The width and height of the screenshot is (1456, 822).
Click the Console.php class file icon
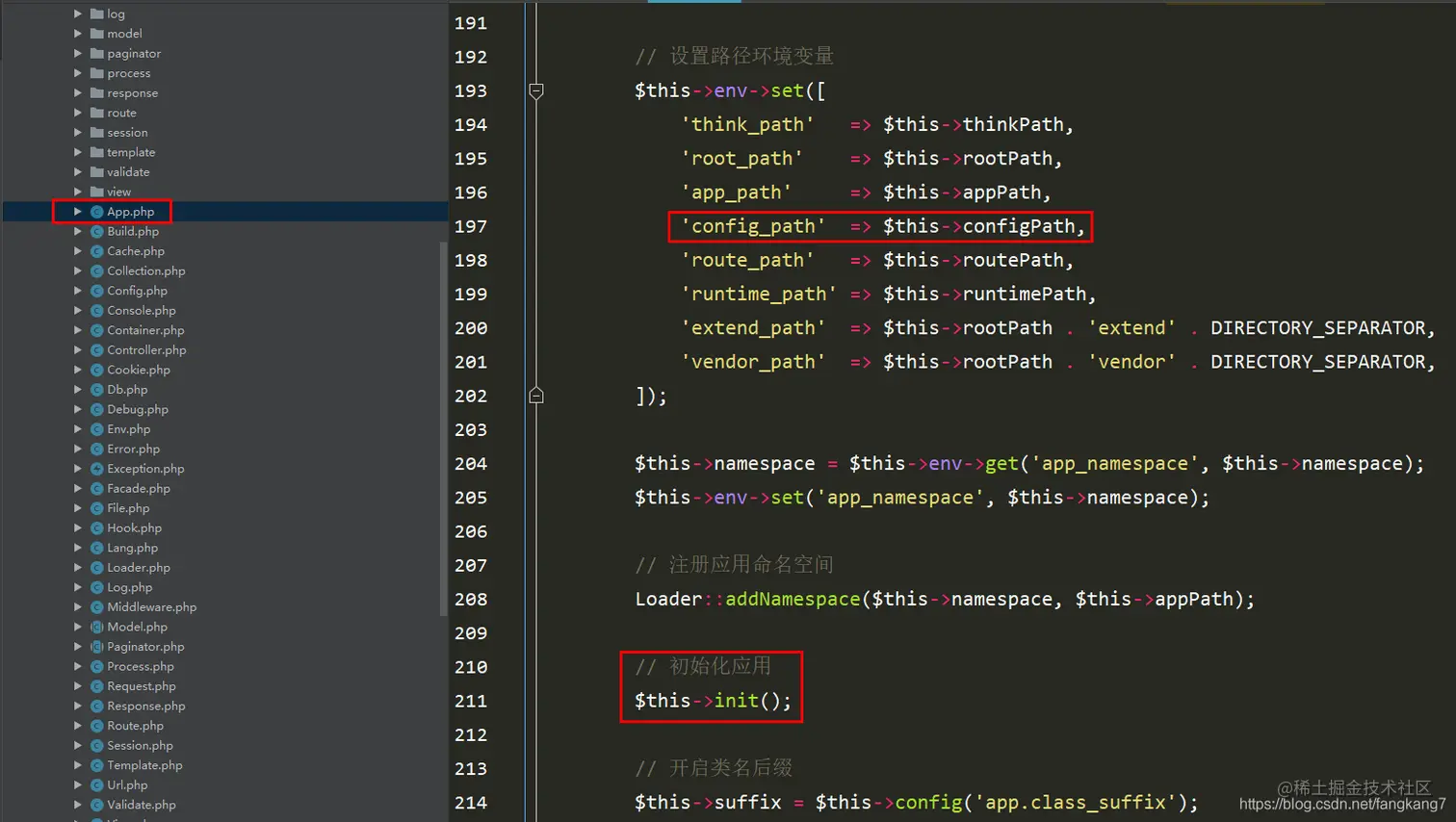click(x=96, y=310)
